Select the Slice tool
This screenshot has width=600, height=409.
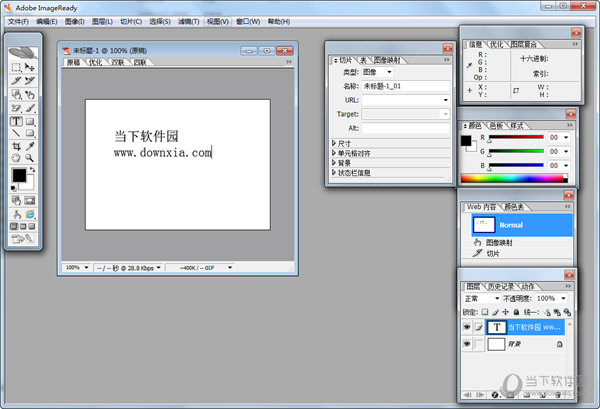pos(16,81)
